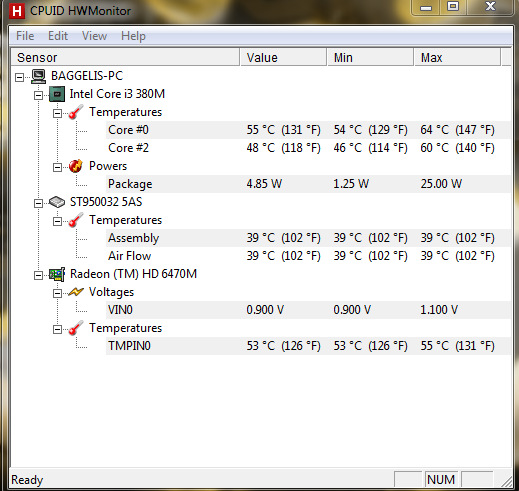Select the BAGGELIS-PC label

point(87,76)
